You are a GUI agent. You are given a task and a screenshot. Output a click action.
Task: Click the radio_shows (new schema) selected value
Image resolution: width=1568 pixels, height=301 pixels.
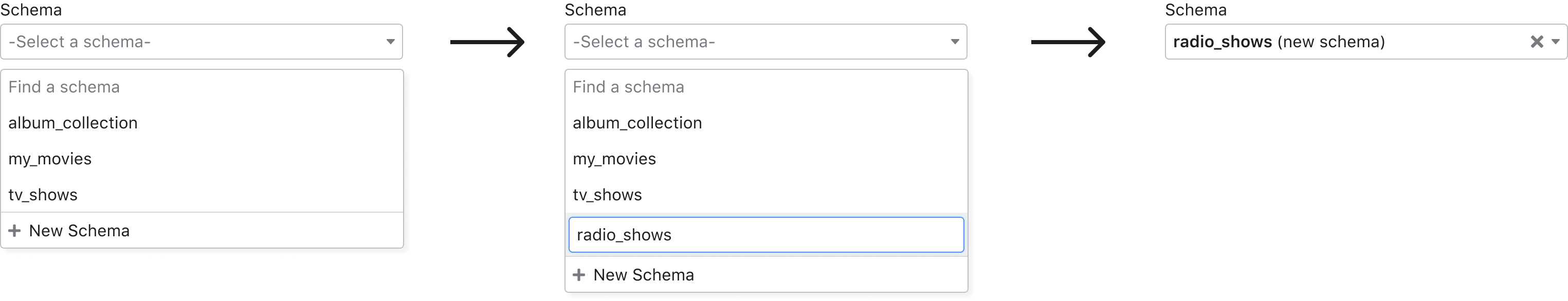pos(1279,42)
